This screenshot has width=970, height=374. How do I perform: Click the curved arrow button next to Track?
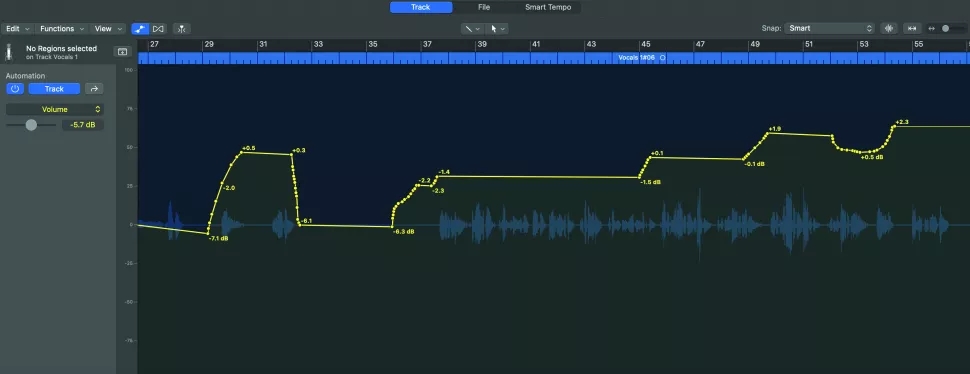coord(94,89)
